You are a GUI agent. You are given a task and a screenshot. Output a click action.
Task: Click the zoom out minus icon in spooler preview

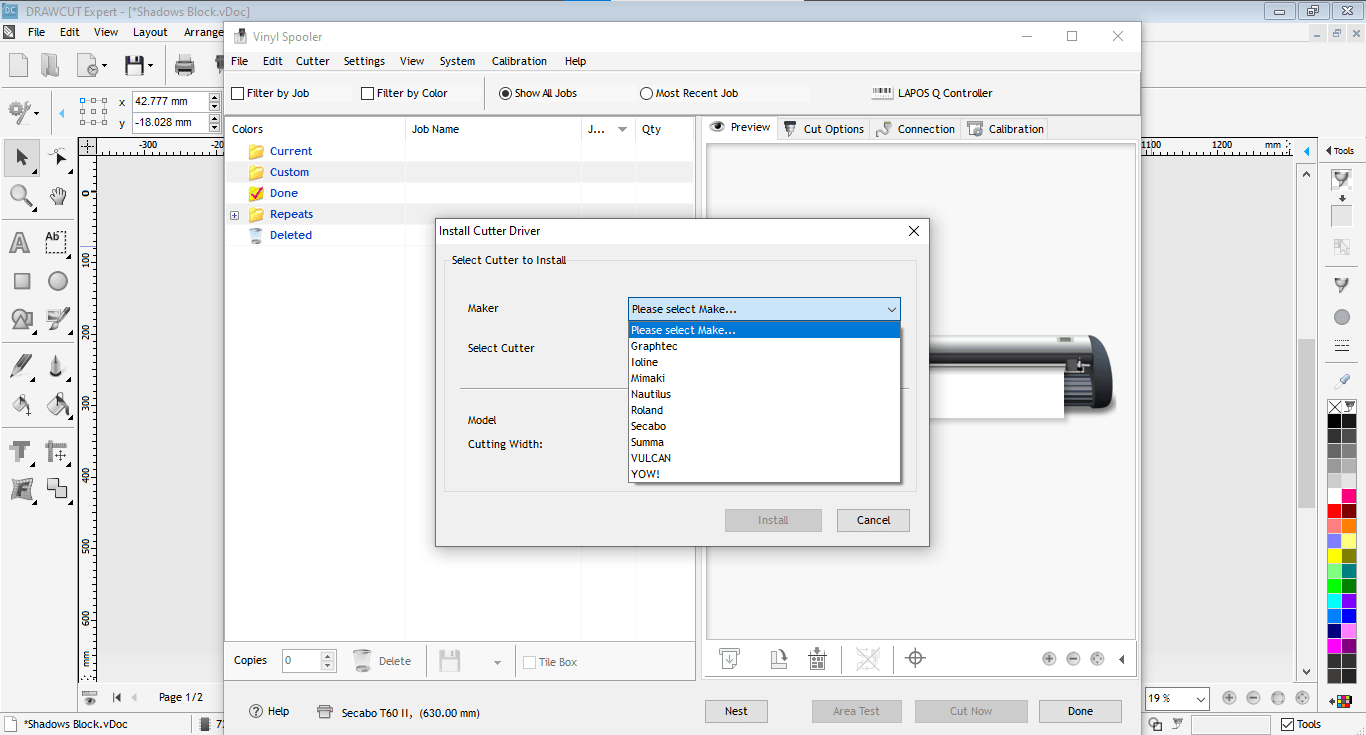coord(1073,659)
